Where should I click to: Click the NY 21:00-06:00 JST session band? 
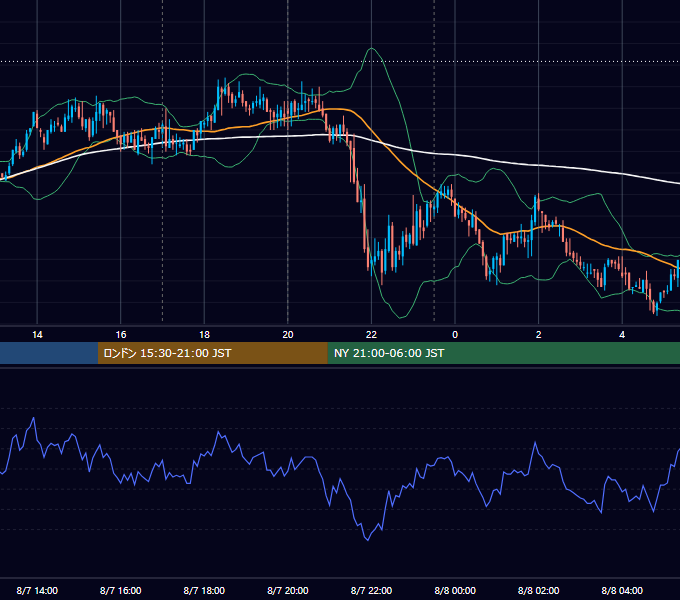click(503, 353)
